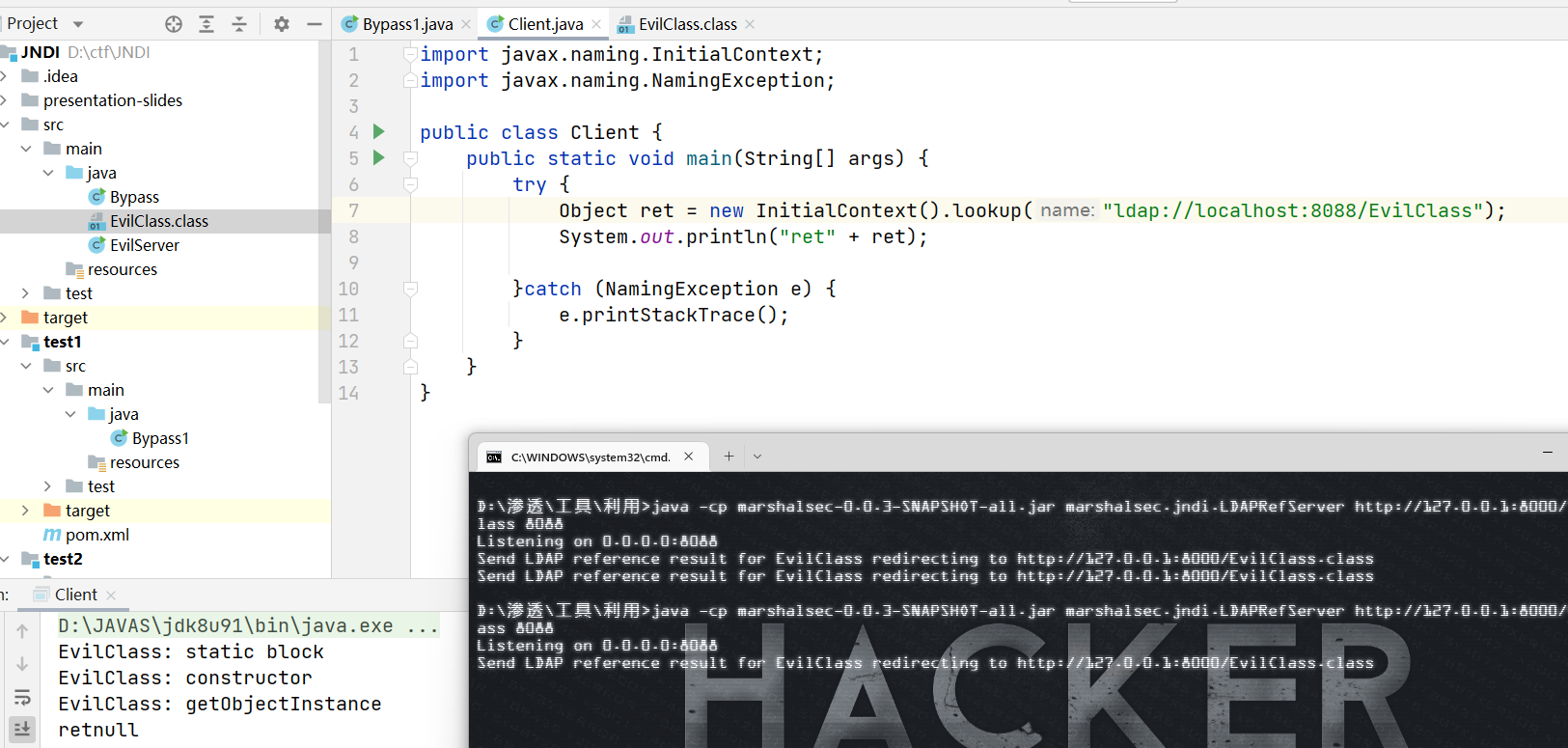The width and height of the screenshot is (1568, 748).
Task: Expand the .idea folder
Action: [x=4, y=76]
